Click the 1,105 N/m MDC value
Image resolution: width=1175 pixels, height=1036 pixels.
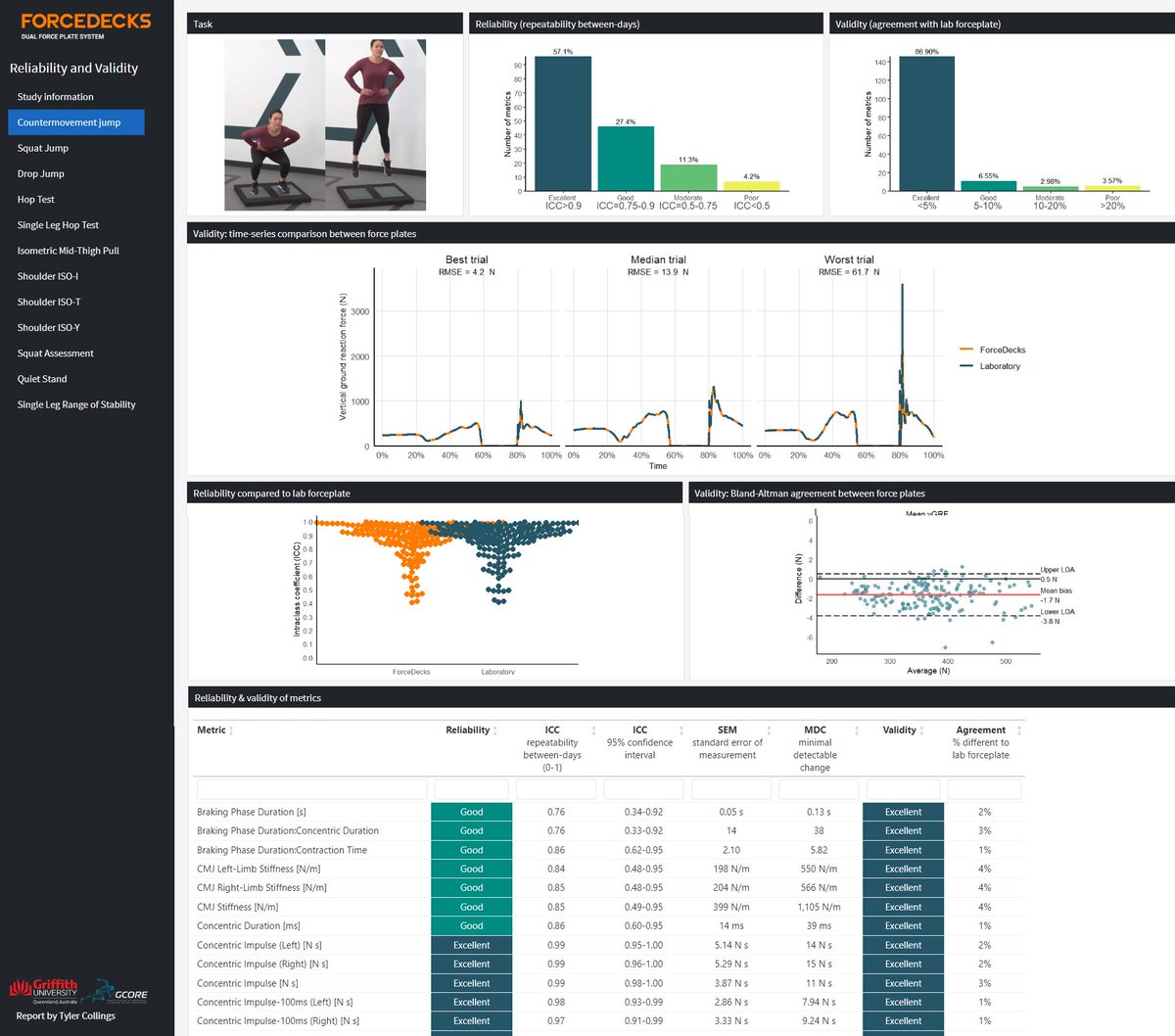click(x=817, y=907)
